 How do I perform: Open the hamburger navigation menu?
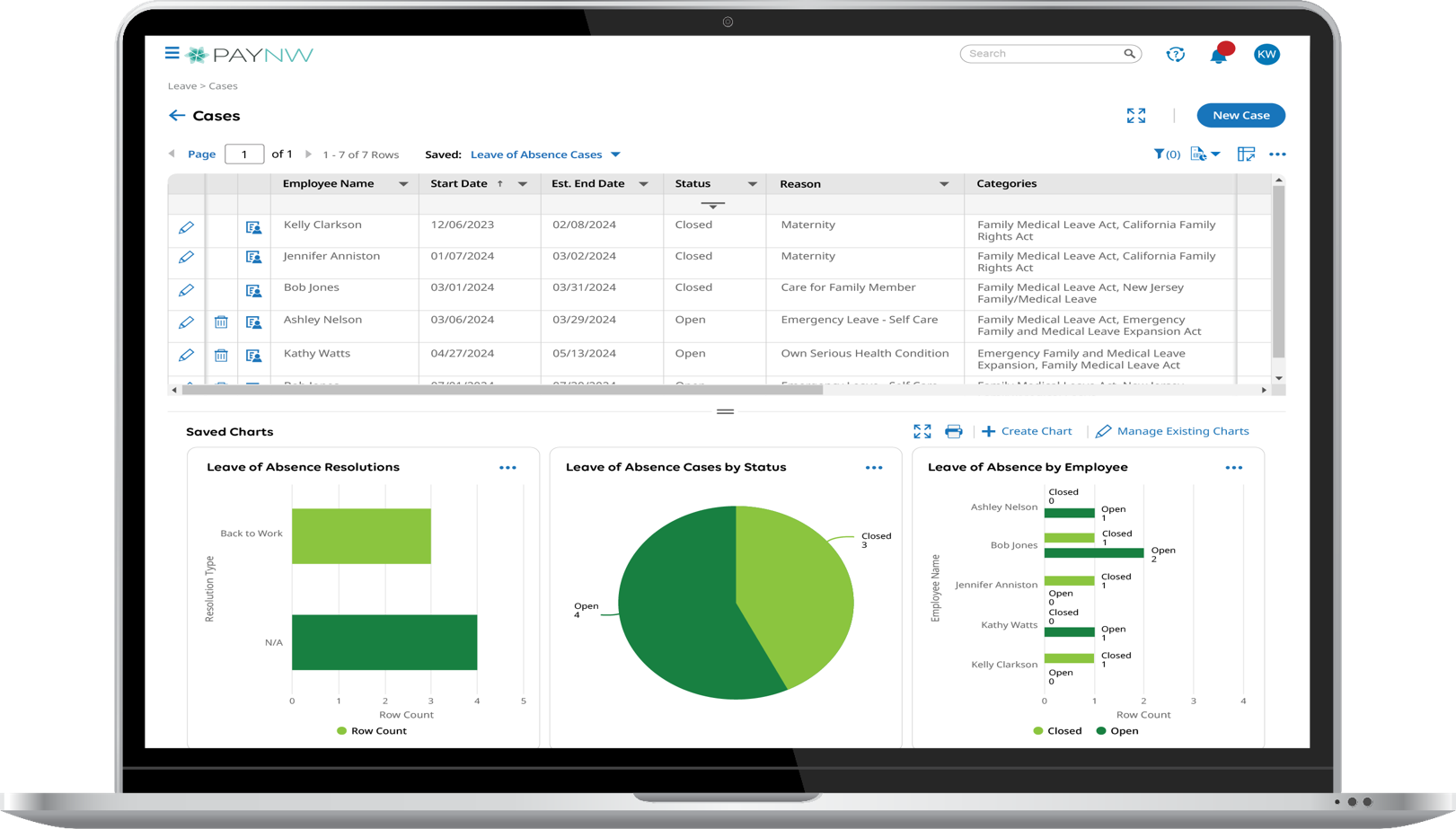[172, 54]
